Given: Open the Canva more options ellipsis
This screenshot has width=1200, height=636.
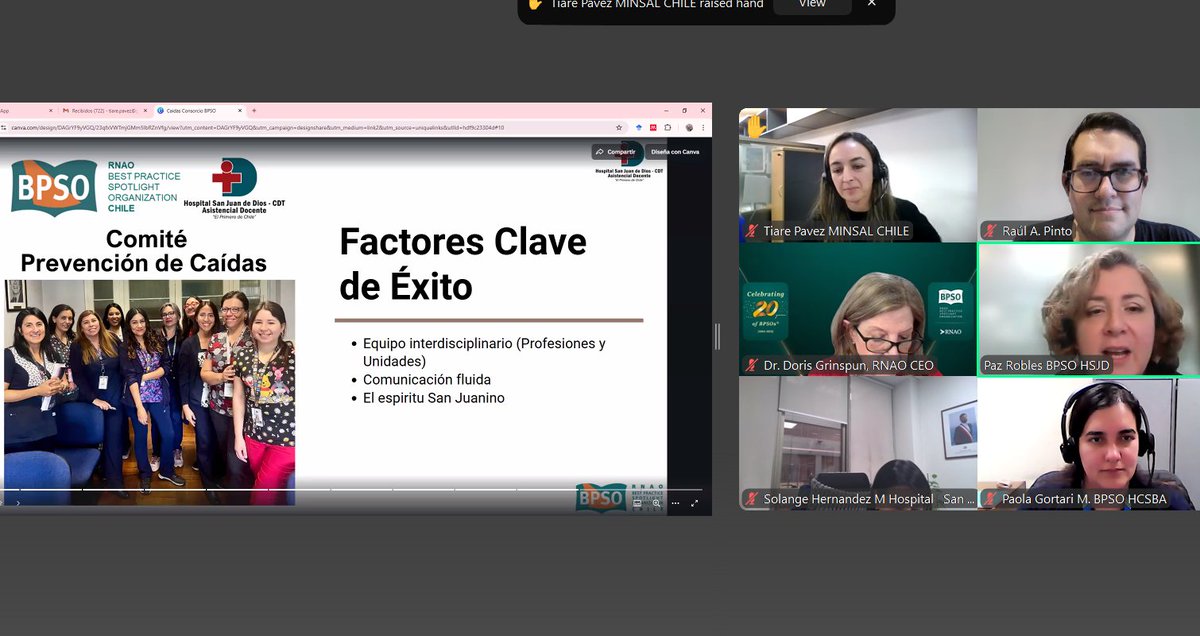Looking at the screenshot, I should (675, 503).
